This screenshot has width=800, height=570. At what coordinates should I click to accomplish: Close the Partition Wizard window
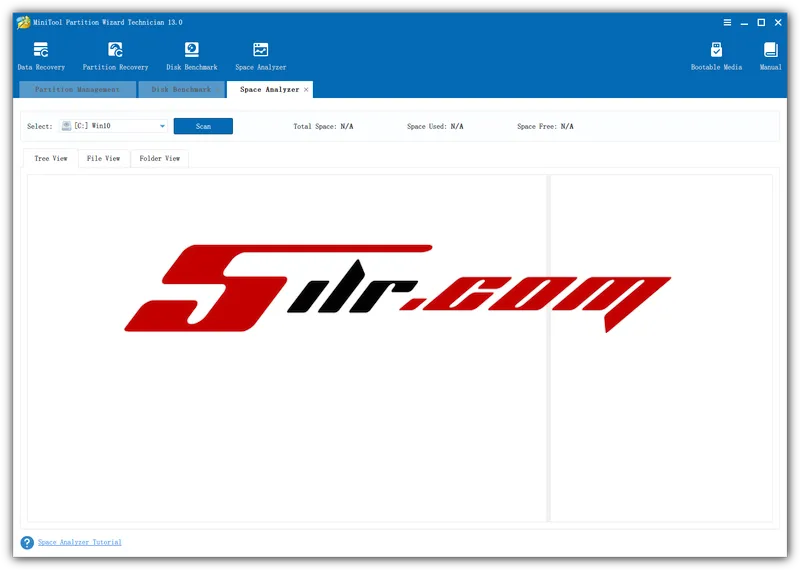point(778,22)
